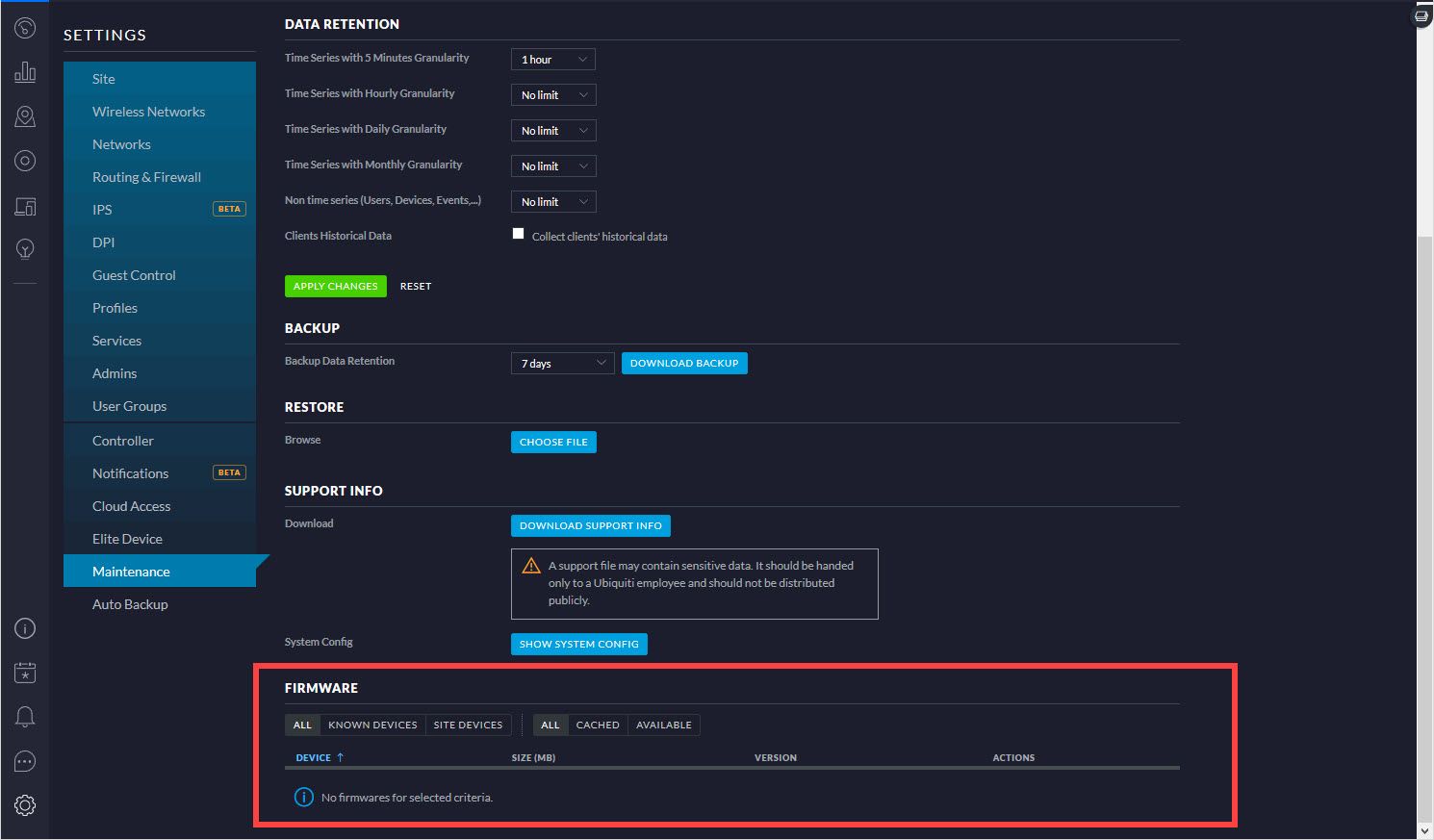Image resolution: width=1434 pixels, height=840 pixels.
Task: Open the Auto Backup settings section
Action: coord(130,604)
